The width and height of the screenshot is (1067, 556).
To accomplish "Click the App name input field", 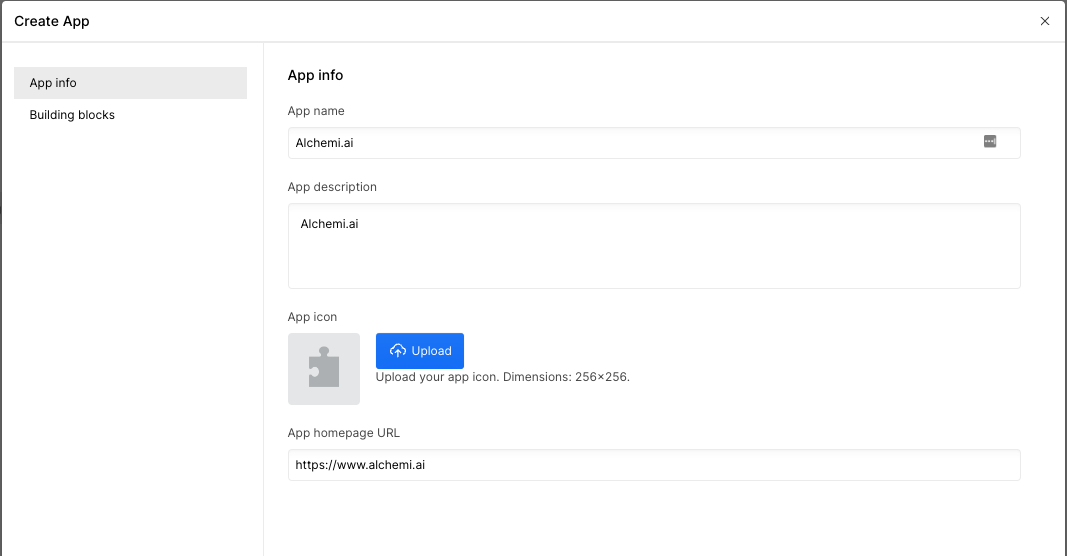I will 654,143.
